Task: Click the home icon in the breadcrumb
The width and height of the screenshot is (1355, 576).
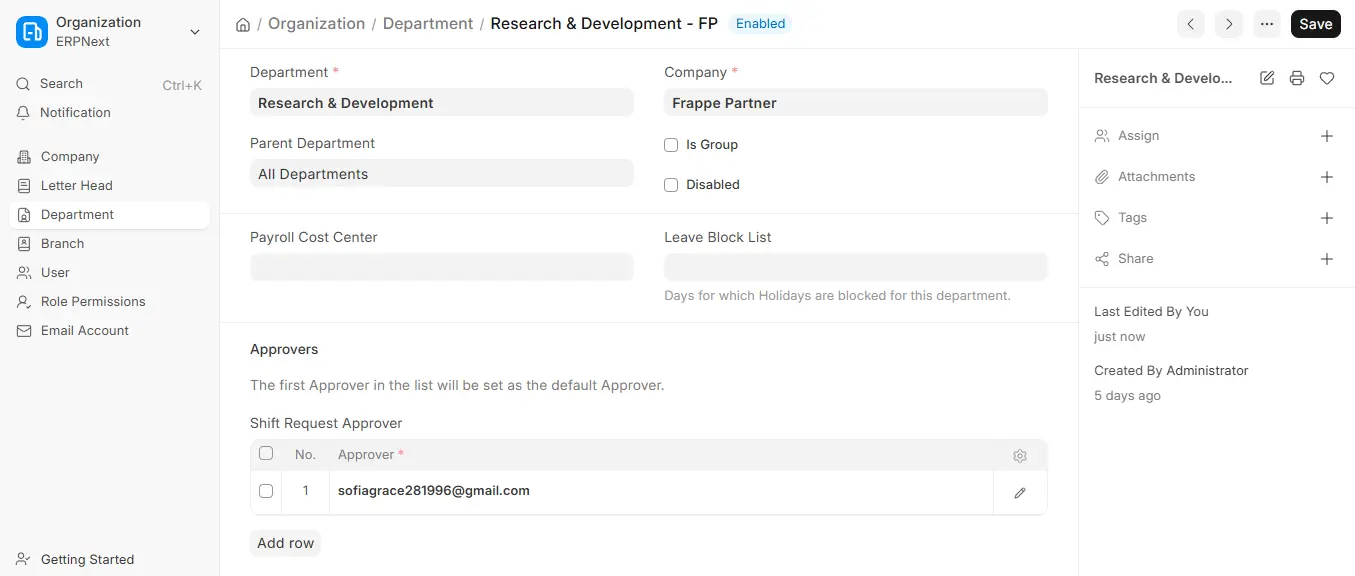Action: tap(243, 24)
